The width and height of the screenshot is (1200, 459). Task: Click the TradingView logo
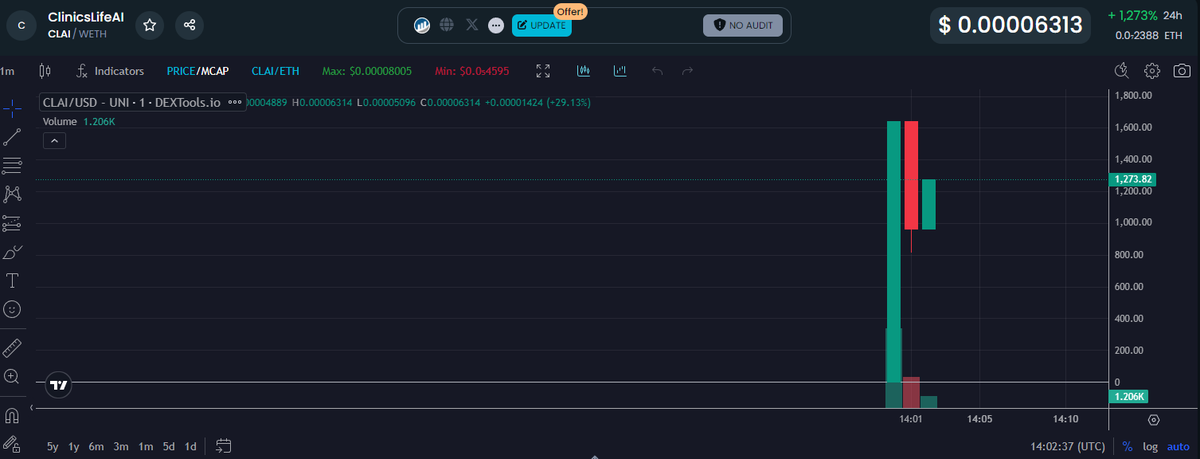pos(59,385)
